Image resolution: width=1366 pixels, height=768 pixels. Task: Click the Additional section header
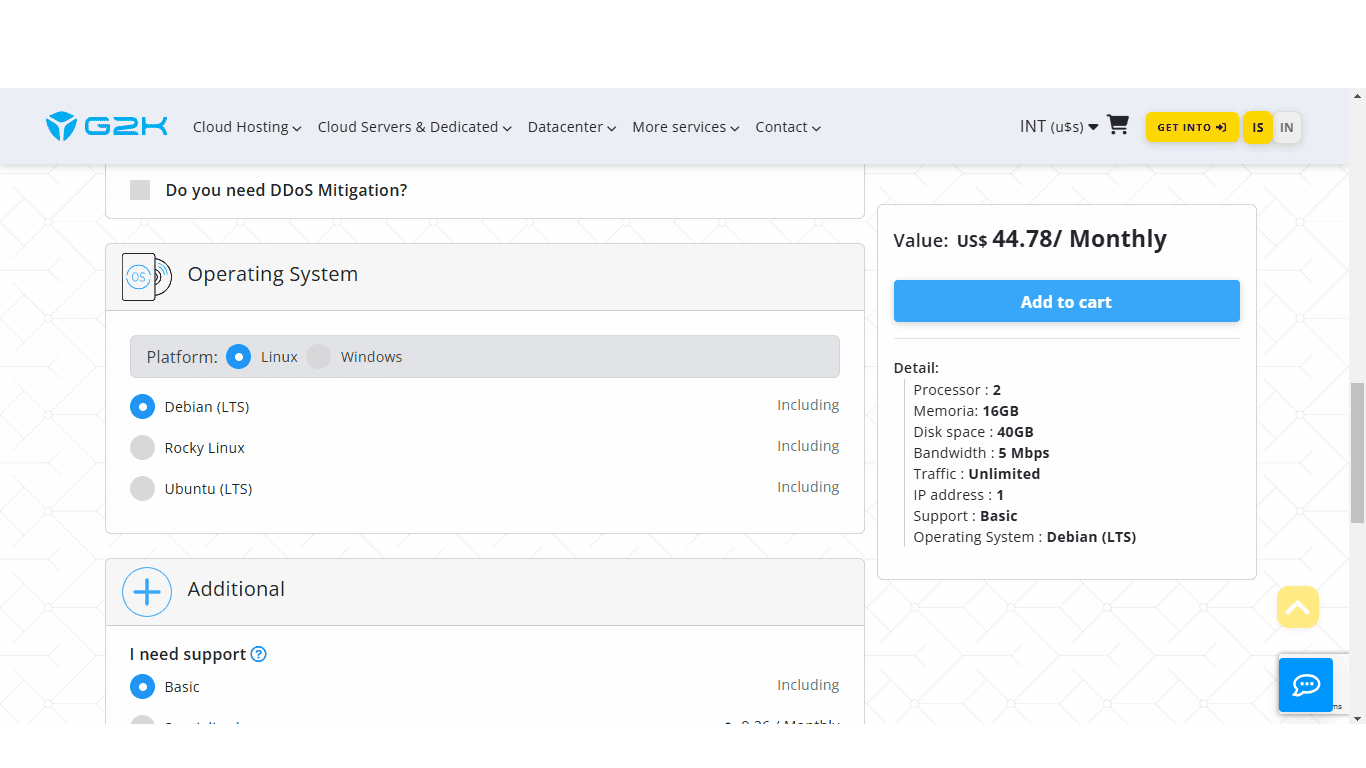pos(485,592)
